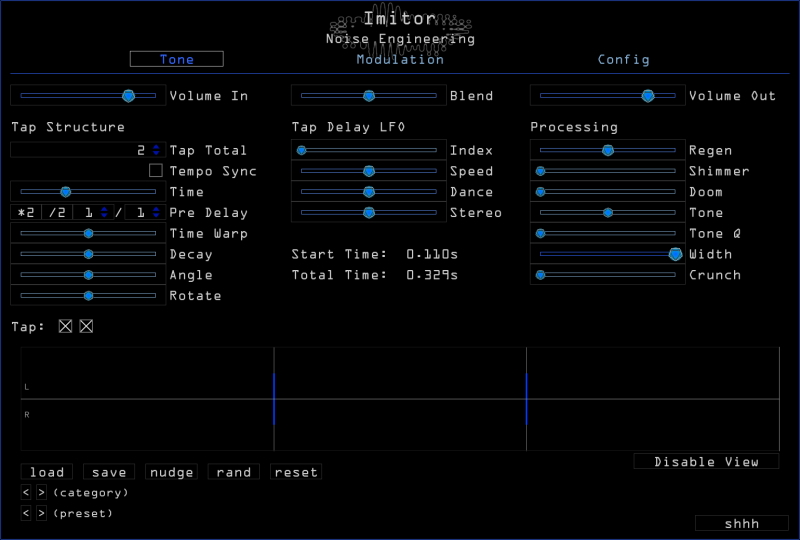
Task: Click the nudge button
Action: 171,472
